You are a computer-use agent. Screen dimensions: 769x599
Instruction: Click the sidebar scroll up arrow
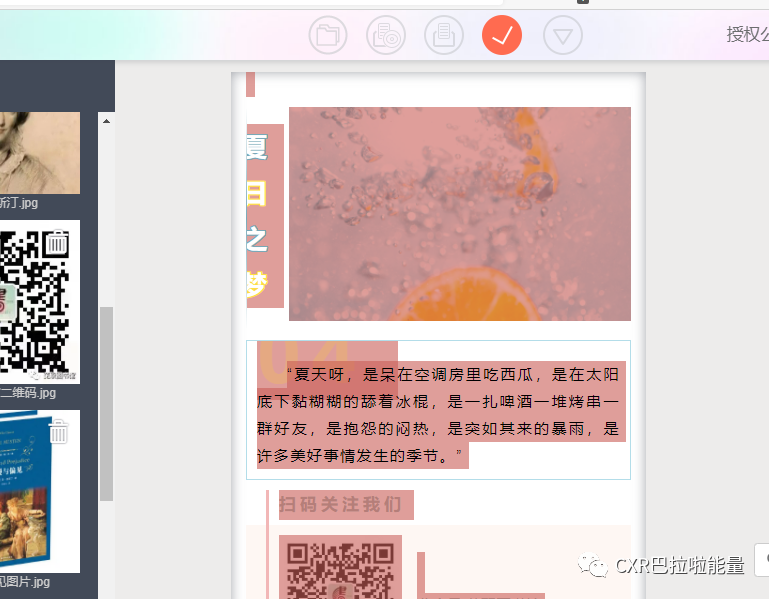click(106, 121)
